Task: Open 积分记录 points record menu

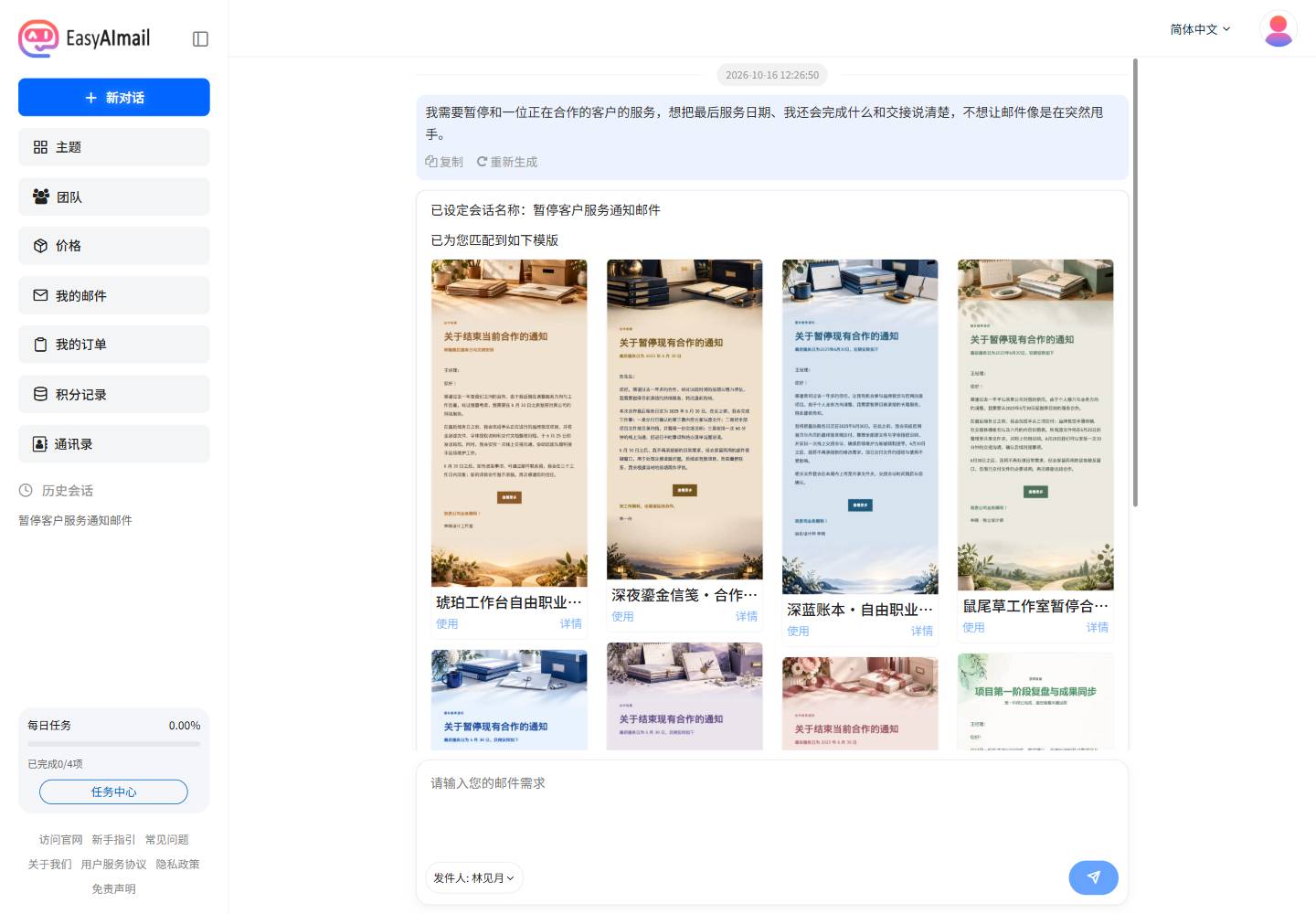Action: (x=114, y=394)
